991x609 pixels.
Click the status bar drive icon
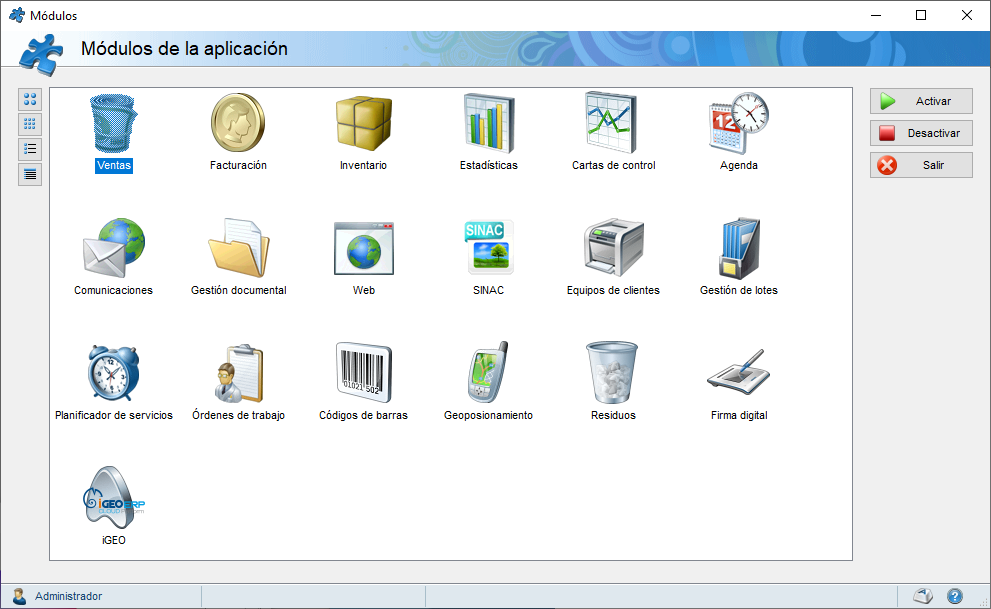pyautogui.click(x=923, y=596)
